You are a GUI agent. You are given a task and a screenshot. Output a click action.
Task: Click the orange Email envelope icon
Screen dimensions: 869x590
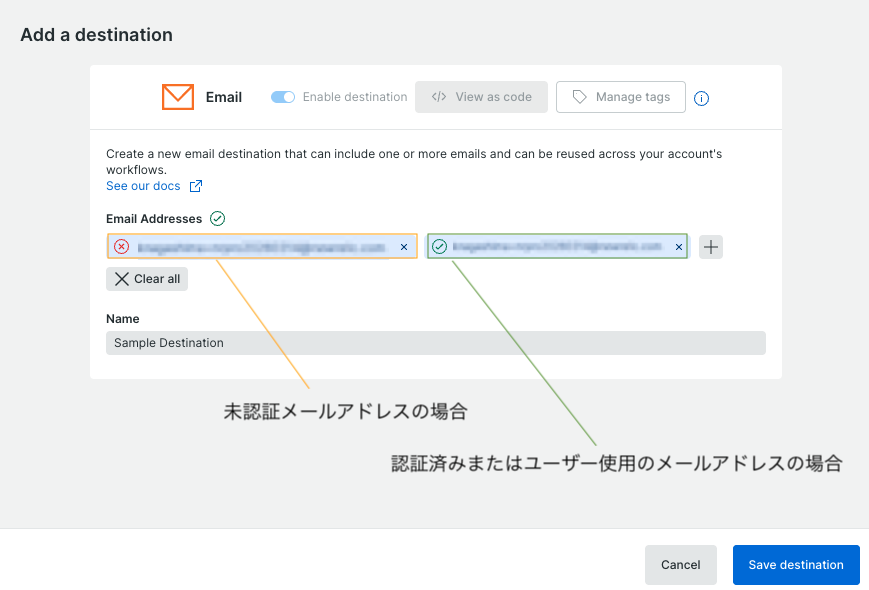177,97
